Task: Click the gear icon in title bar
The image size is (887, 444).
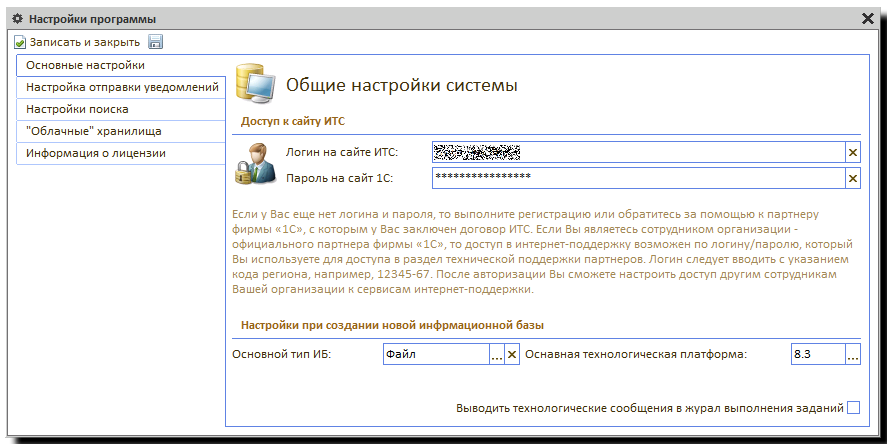Action: tap(16, 19)
